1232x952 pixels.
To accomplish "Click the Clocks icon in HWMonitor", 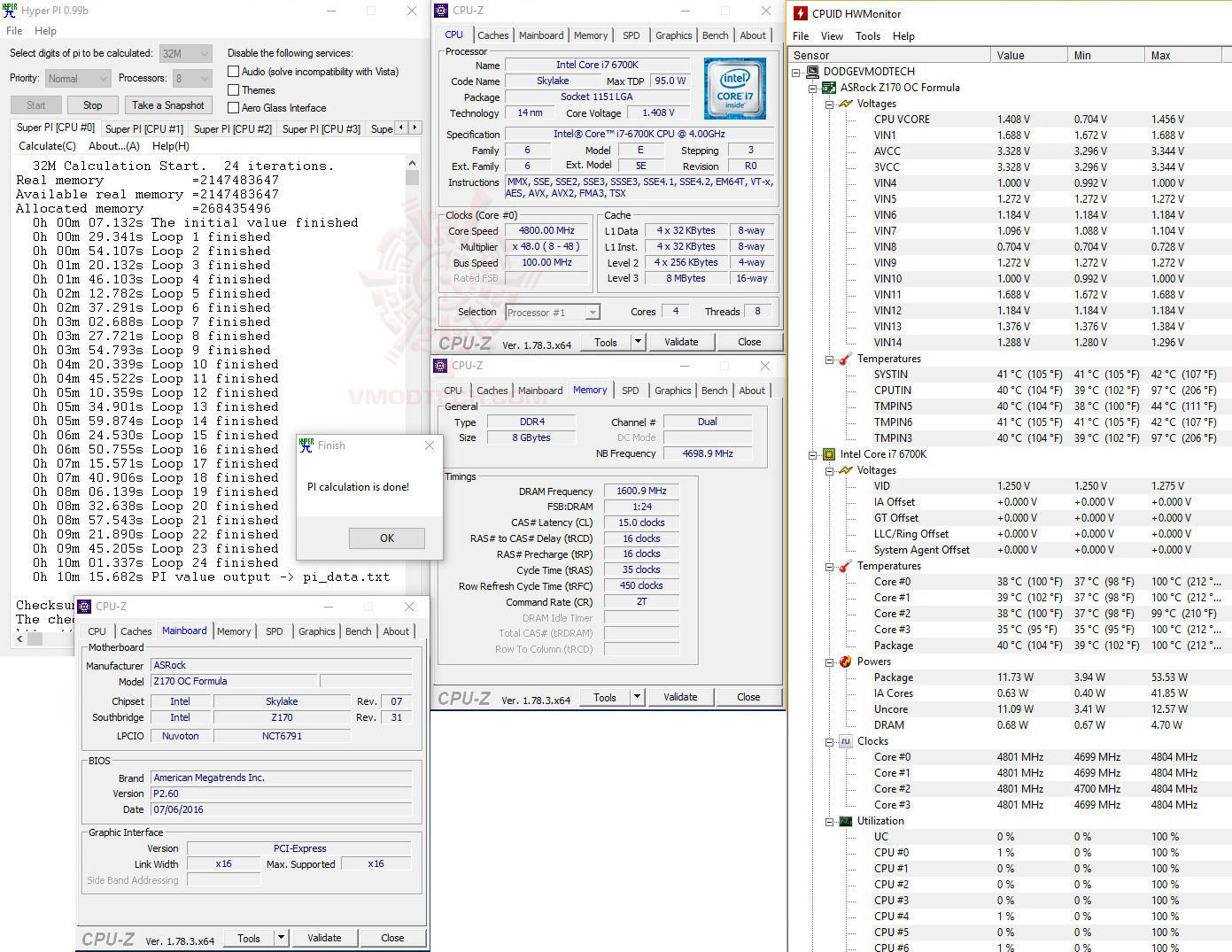I will point(846,741).
